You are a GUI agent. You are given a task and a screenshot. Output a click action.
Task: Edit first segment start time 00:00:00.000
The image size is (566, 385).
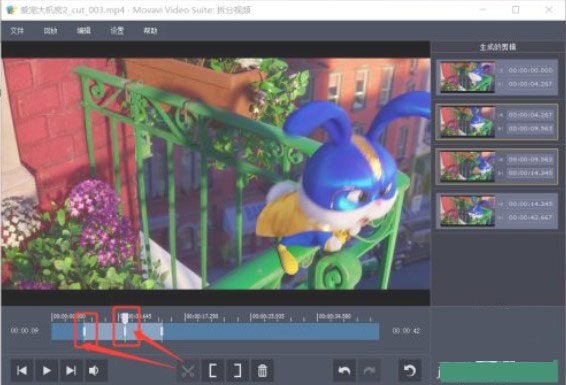[x=530, y=70]
